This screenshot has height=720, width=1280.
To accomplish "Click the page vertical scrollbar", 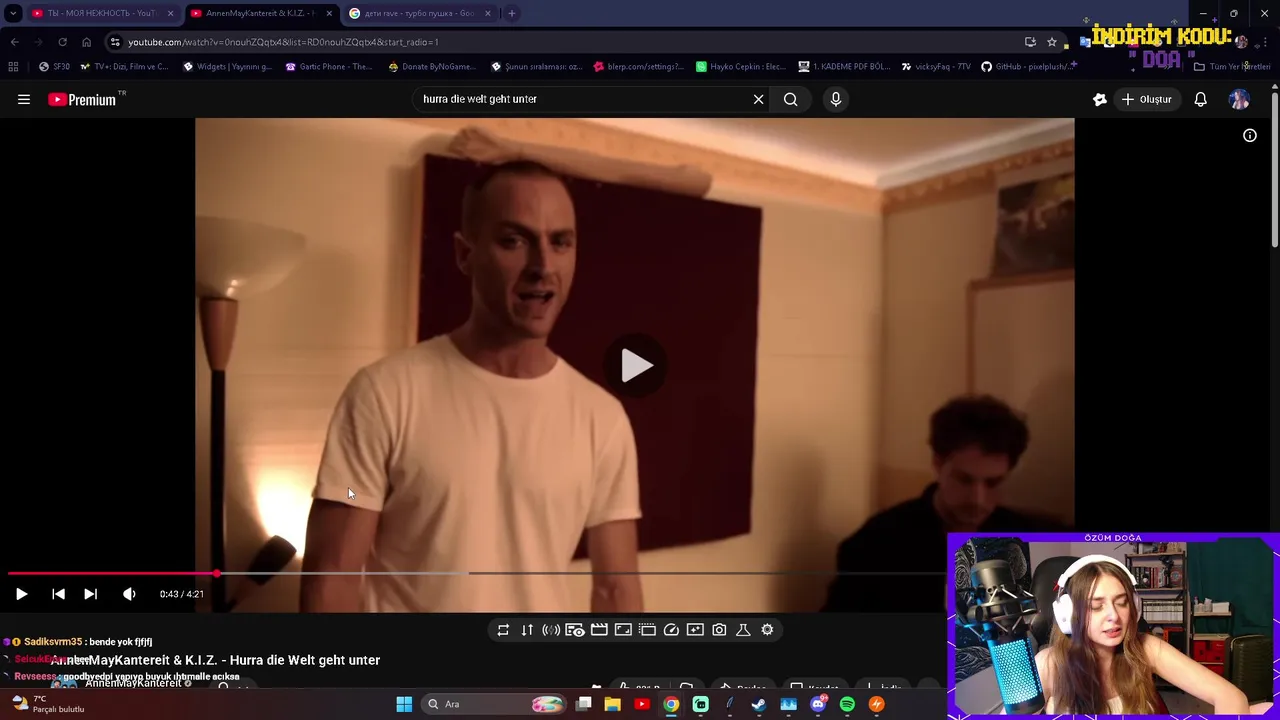I will point(1274,168).
